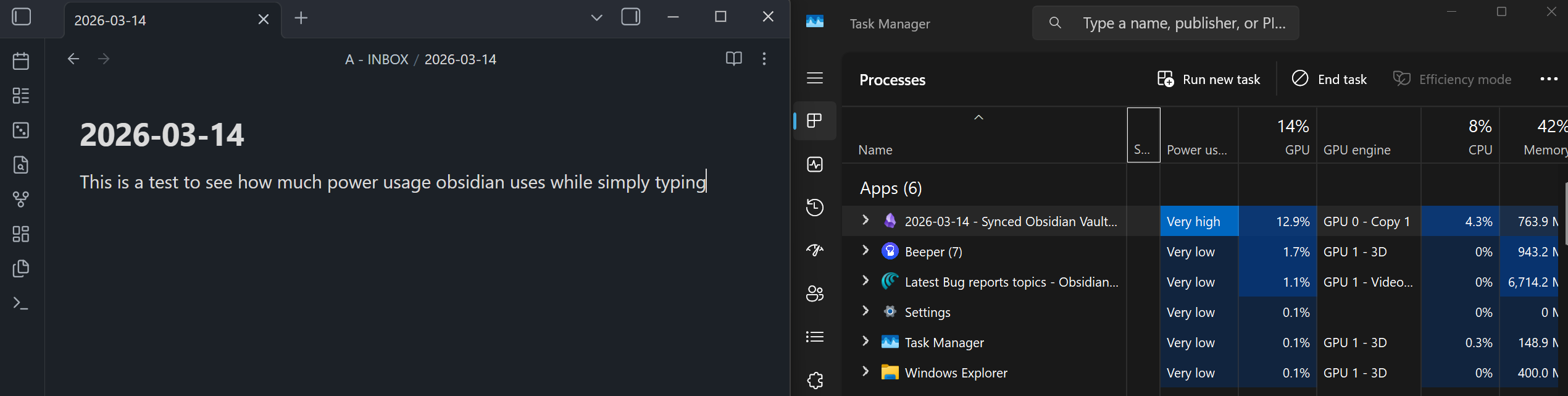Open the daily note calendar icon
The height and width of the screenshot is (396, 1568).
[21, 61]
